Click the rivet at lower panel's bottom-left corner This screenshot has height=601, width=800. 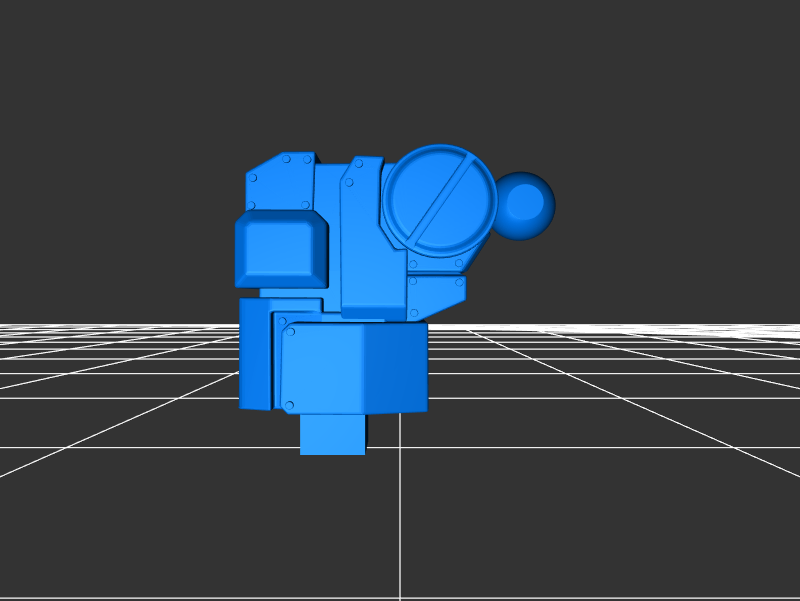pyautogui.click(x=289, y=405)
